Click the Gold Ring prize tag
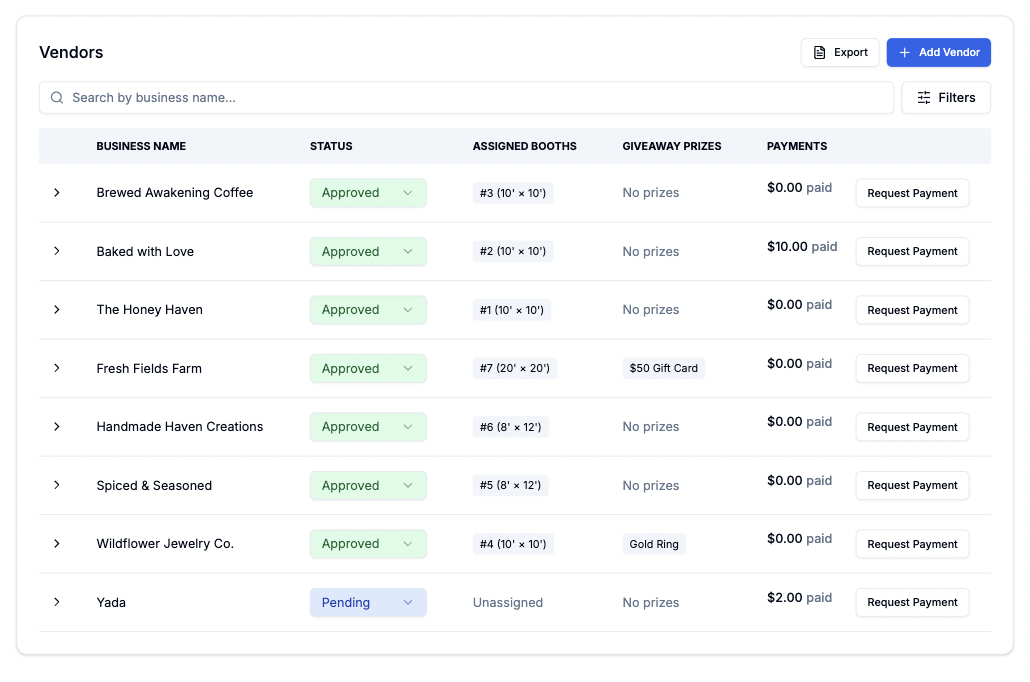Screen dimensions: 1030x682 (x=654, y=543)
